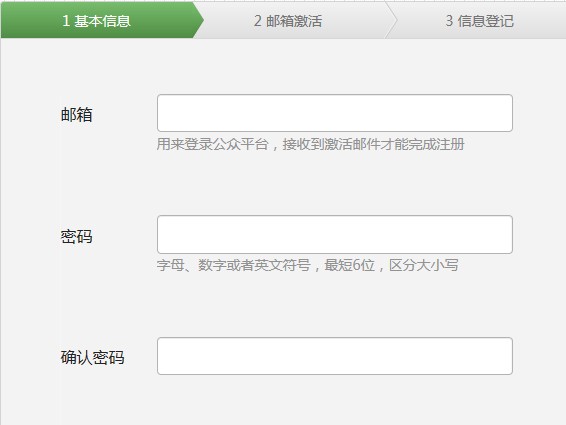Click the 邮箱激活 label text in step 2
The image size is (566, 425).
click(294, 21)
